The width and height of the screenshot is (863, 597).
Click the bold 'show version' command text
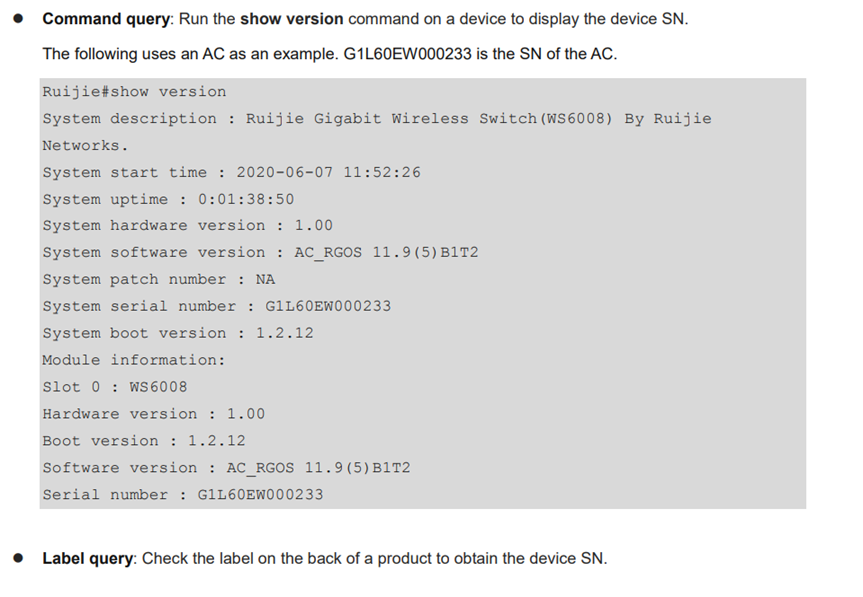pos(292,19)
